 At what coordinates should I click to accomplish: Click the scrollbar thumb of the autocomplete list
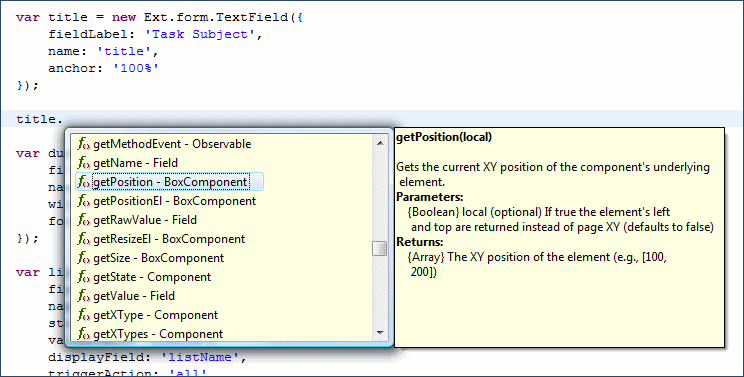pyautogui.click(x=380, y=248)
